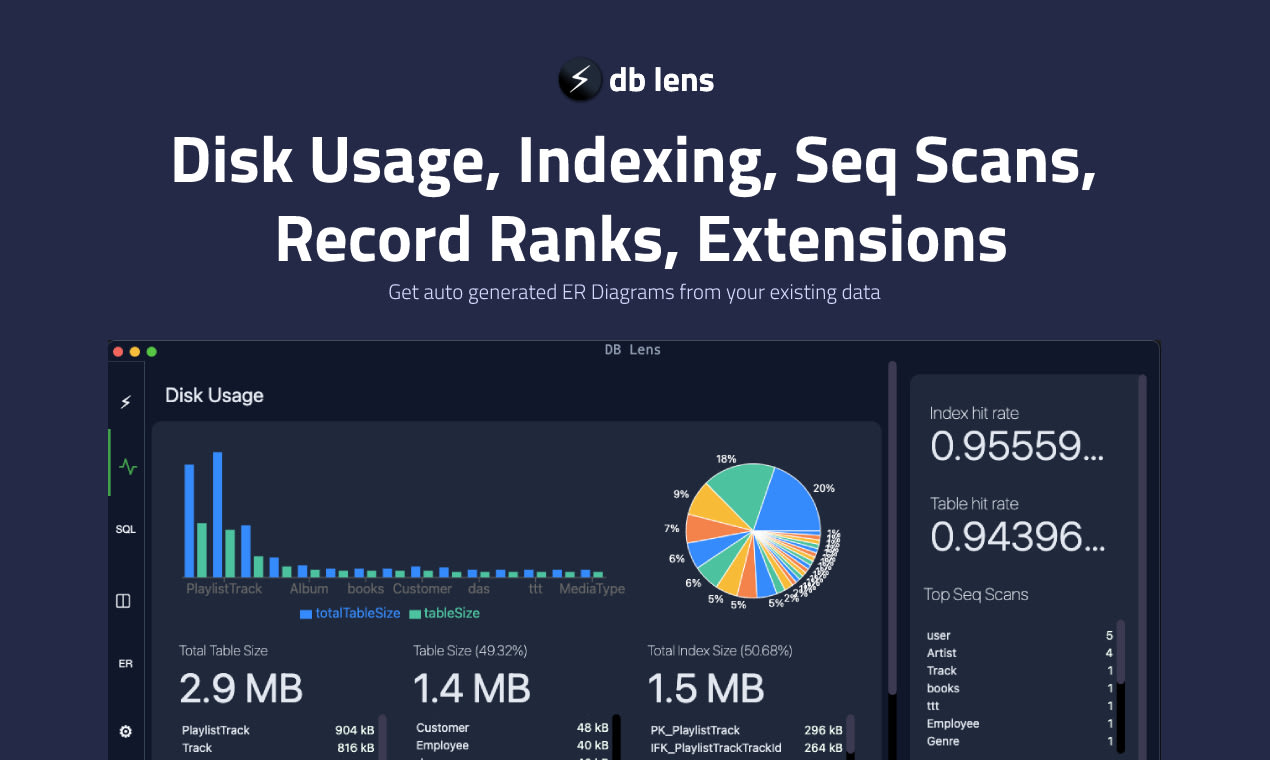Open the SQL editor from sidebar

pos(125,529)
